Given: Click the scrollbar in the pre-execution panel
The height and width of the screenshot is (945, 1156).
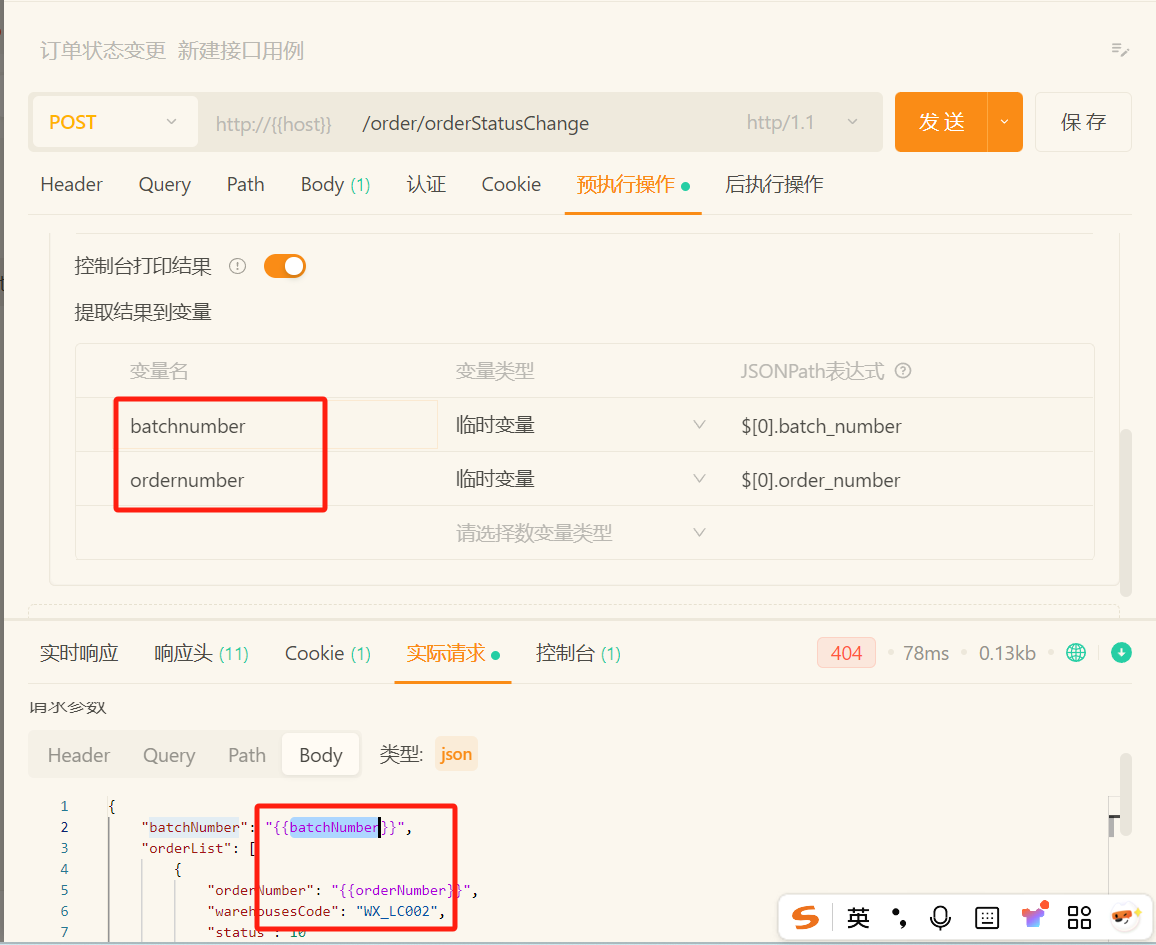Looking at the screenshot, I should click(1125, 512).
